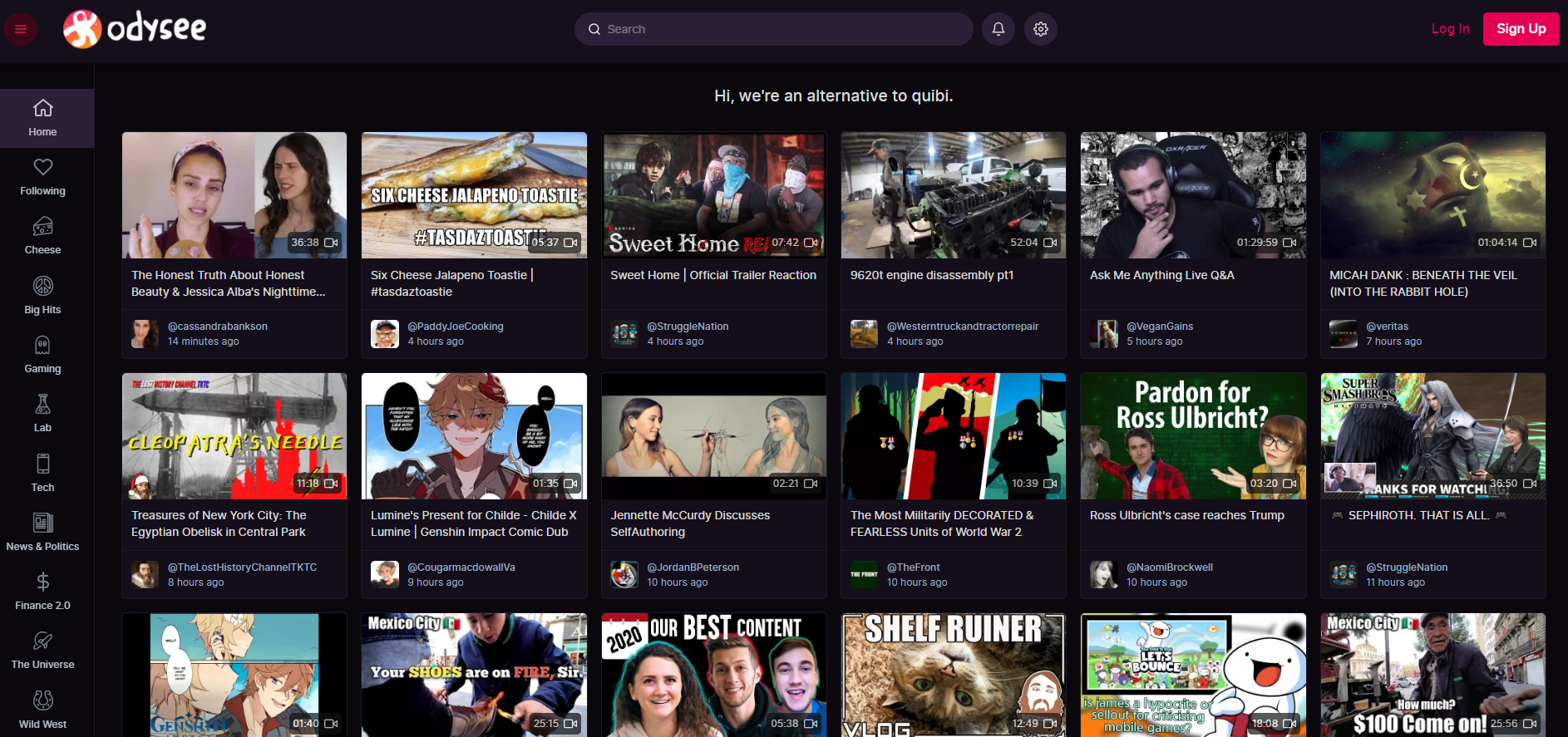Open Following in the sidebar
The height and width of the screenshot is (737, 1568).
[x=43, y=177]
